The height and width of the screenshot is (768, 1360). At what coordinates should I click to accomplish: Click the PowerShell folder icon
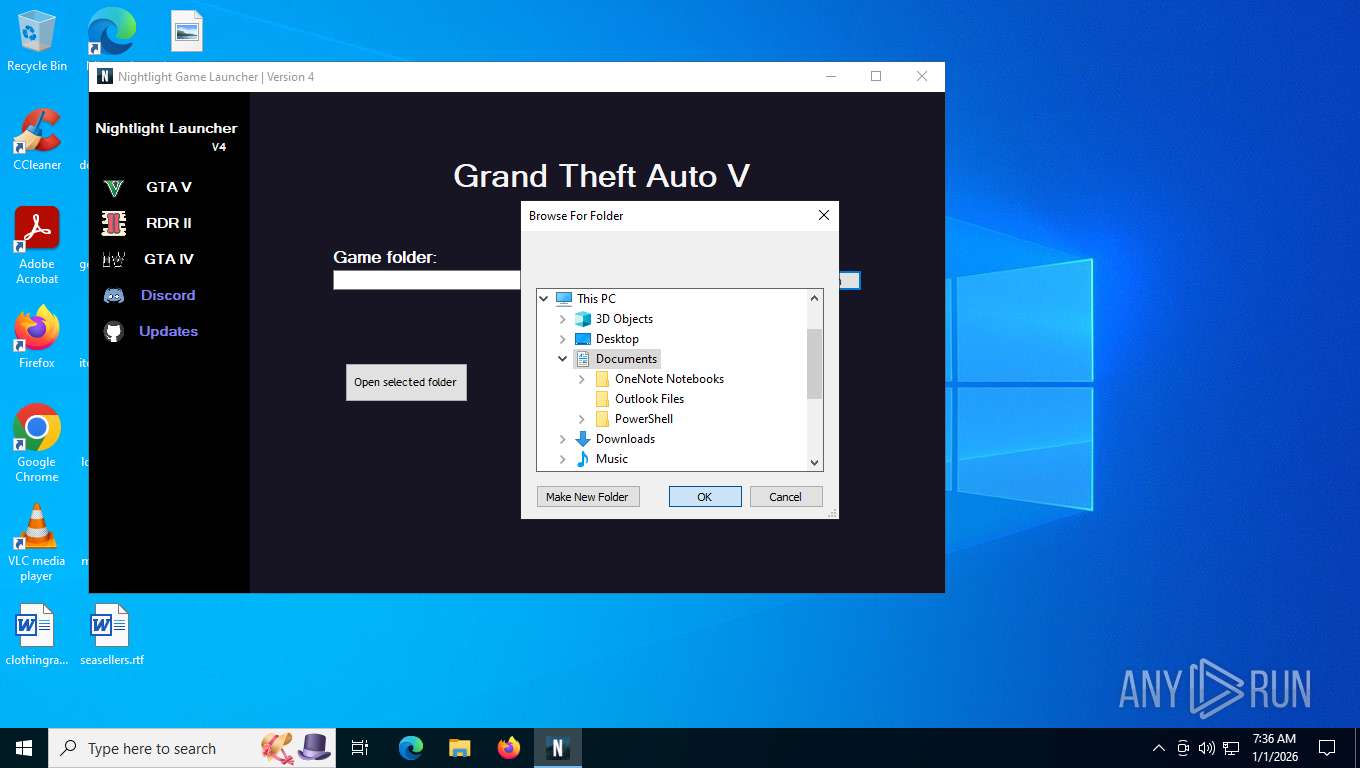click(602, 419)
